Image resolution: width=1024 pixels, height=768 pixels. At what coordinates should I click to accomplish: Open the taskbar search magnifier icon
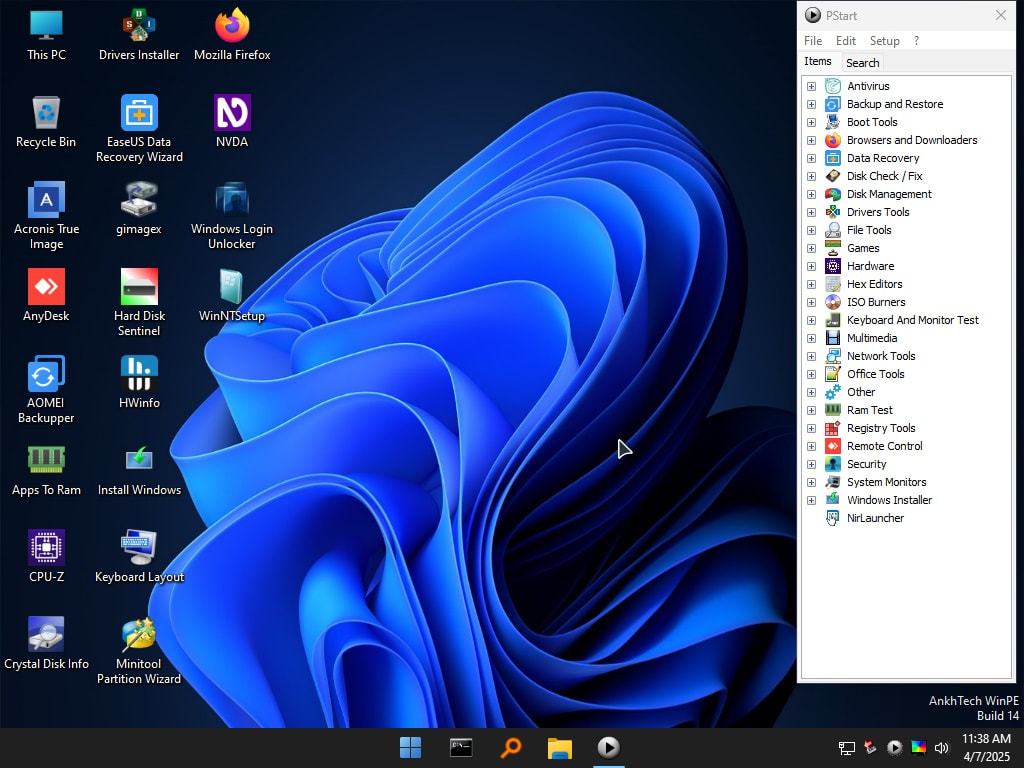click(x=510, y=747)
